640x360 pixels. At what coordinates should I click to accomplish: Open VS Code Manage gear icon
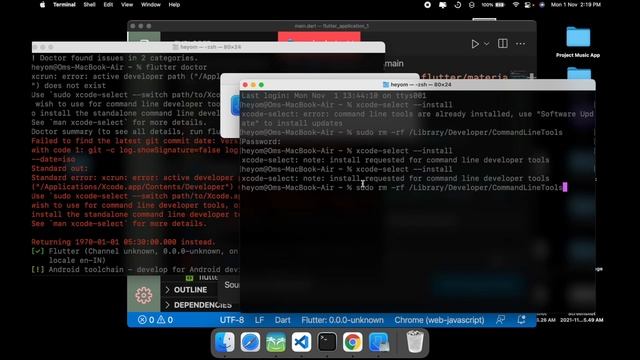pyautogui.click(x=144, y=295)
